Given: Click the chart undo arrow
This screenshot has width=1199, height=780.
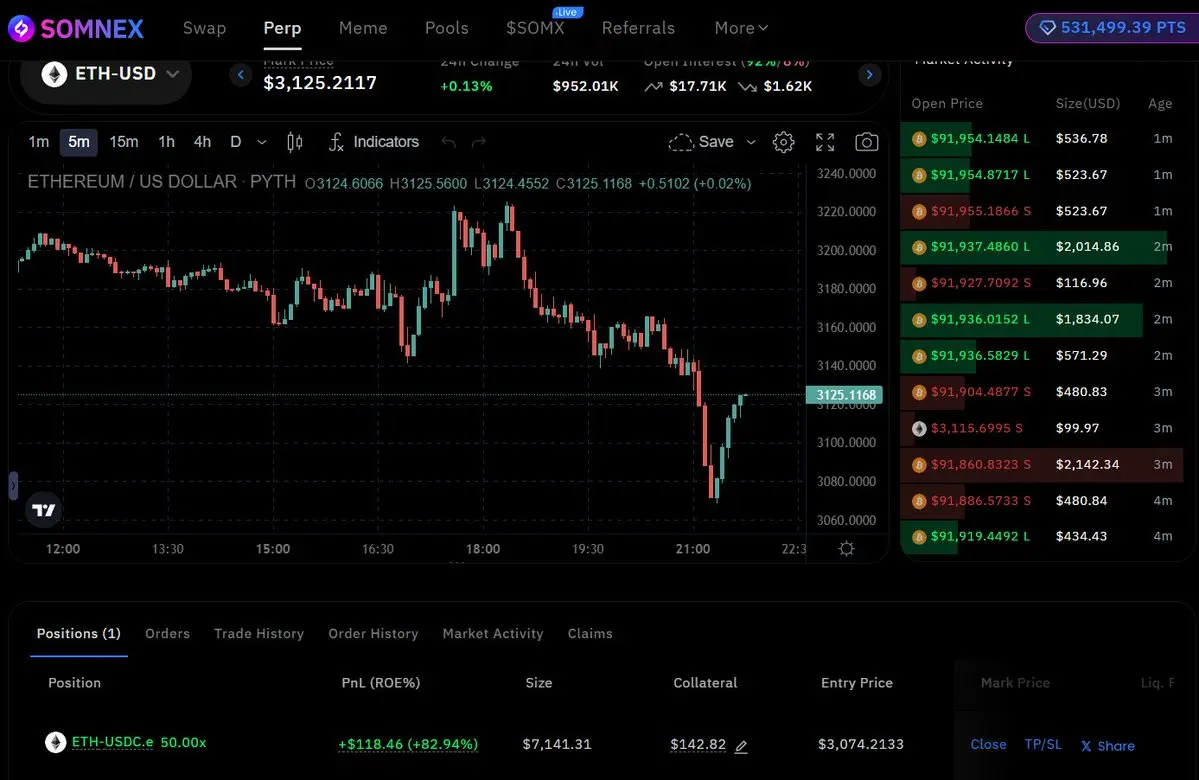Looking at the screenshot, I should (x=449, y=142).
